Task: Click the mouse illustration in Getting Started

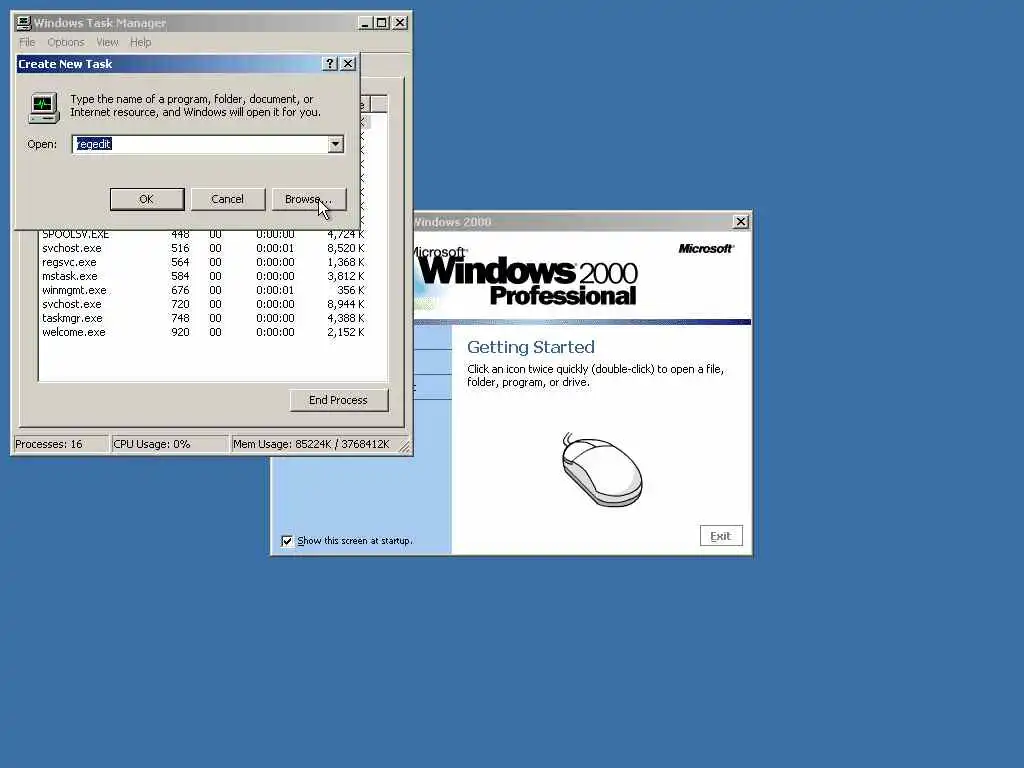Action: (x=602, y=470)
